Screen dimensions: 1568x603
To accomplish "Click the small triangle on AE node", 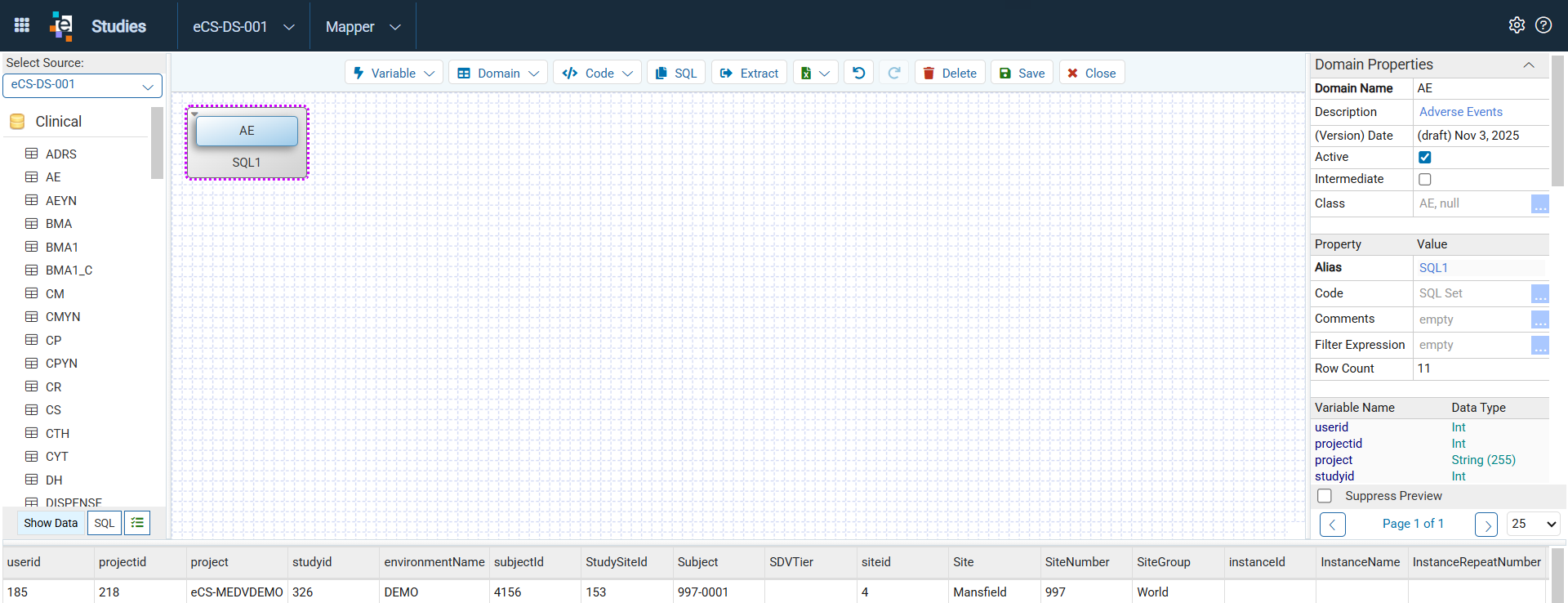I will [x=194, y=114].
